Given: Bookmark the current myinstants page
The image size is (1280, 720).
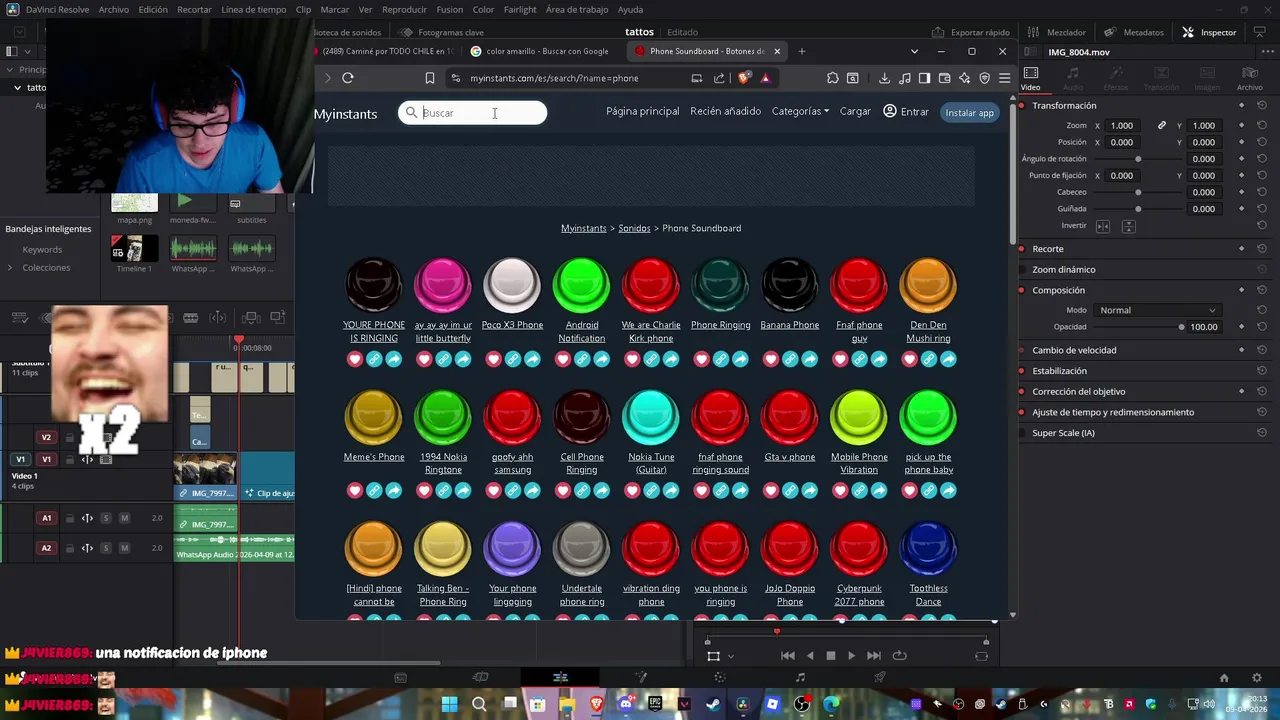Looking at the screenshot, I should 429,78.
